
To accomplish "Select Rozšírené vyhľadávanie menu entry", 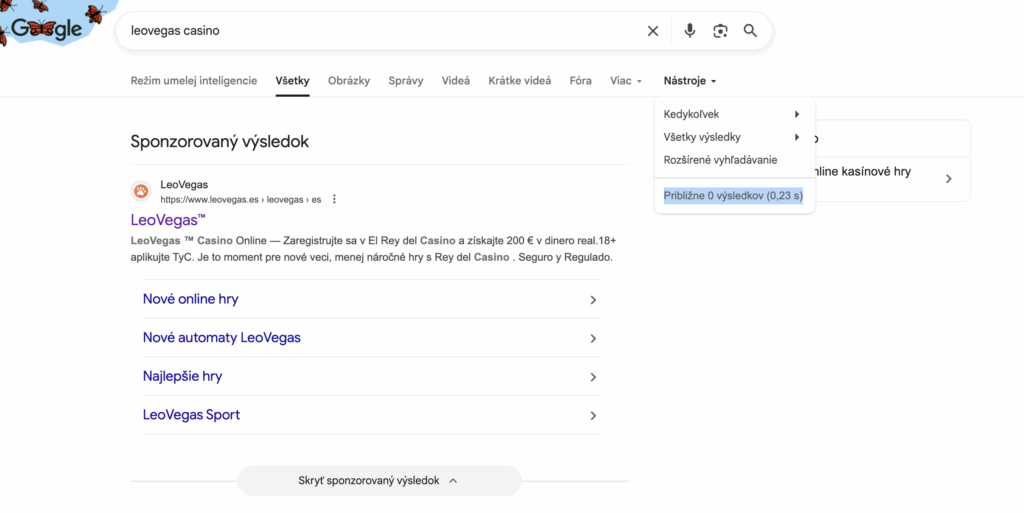I will pos(720,160).
